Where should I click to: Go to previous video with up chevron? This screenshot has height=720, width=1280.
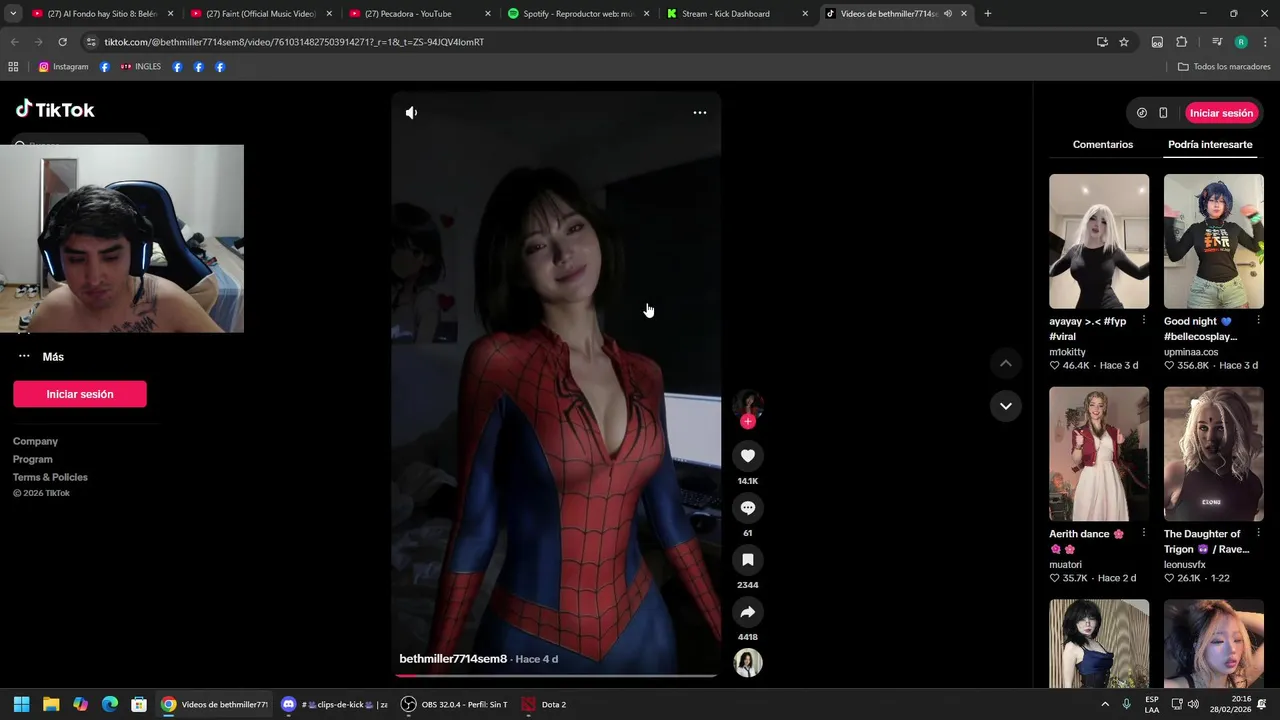pyautogui.click(x=1006, y=364)
